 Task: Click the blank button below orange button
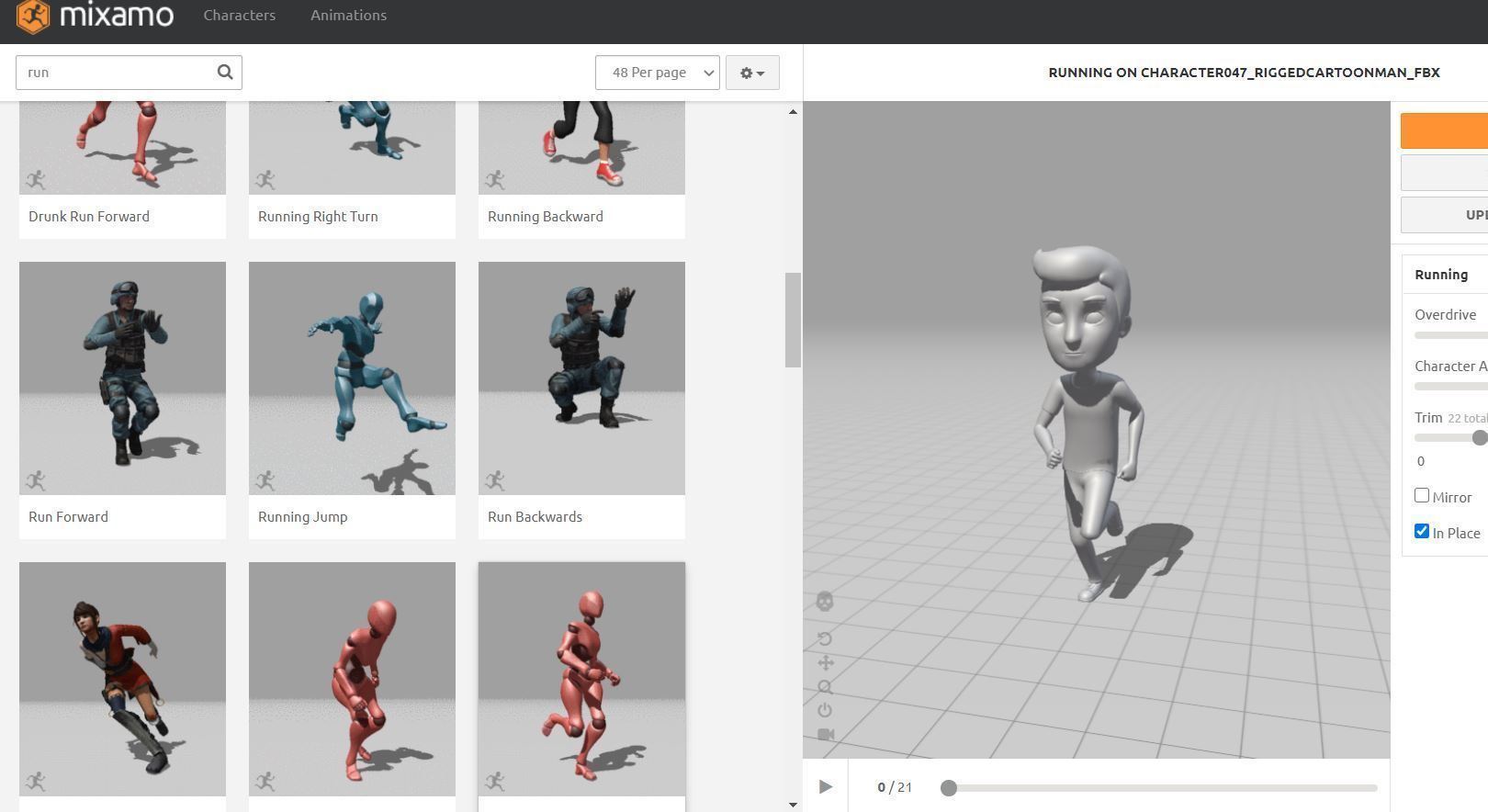1444,173
